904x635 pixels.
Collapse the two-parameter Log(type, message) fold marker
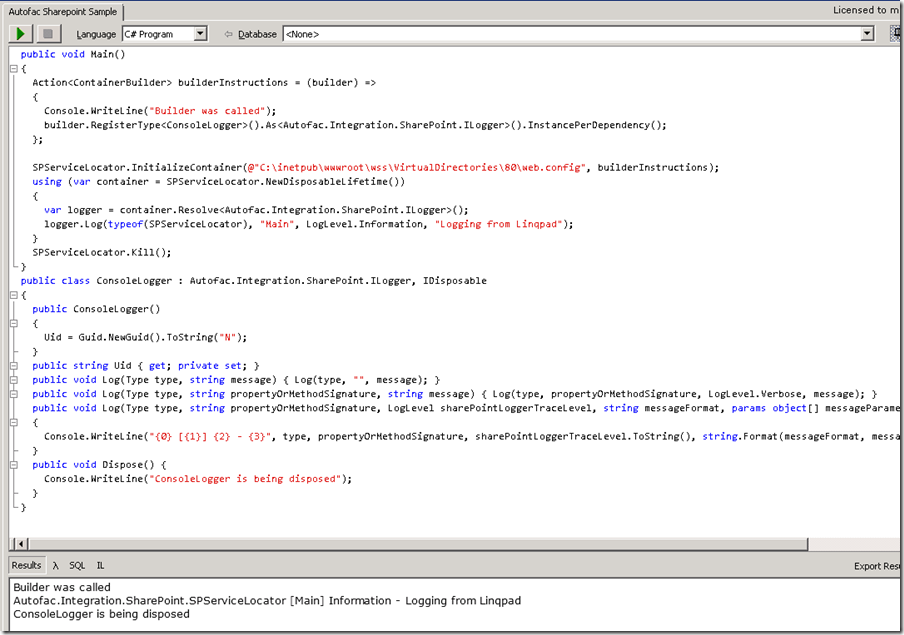[x=14, y=380]
